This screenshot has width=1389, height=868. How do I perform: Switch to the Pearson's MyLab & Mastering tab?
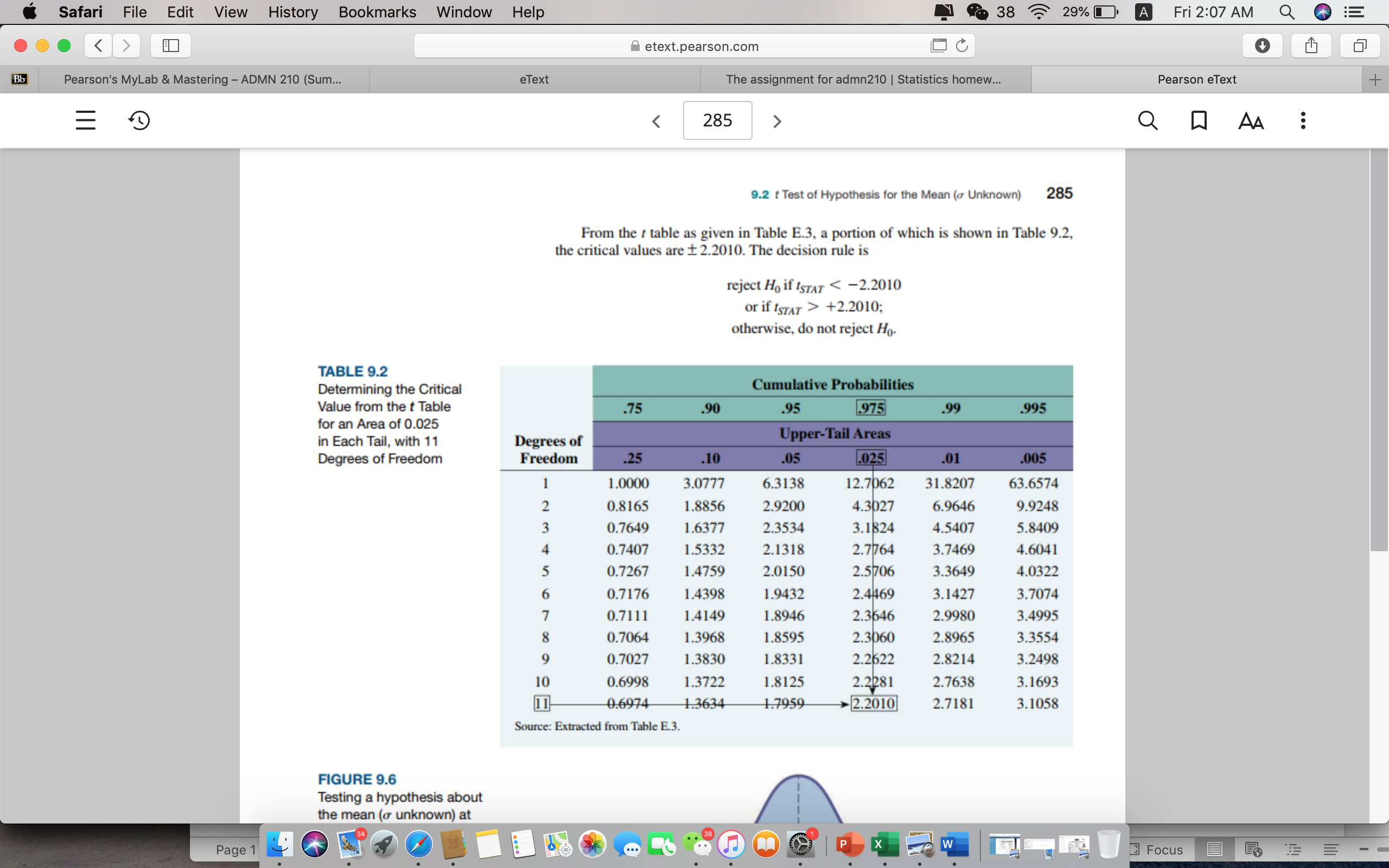point(202,79)
